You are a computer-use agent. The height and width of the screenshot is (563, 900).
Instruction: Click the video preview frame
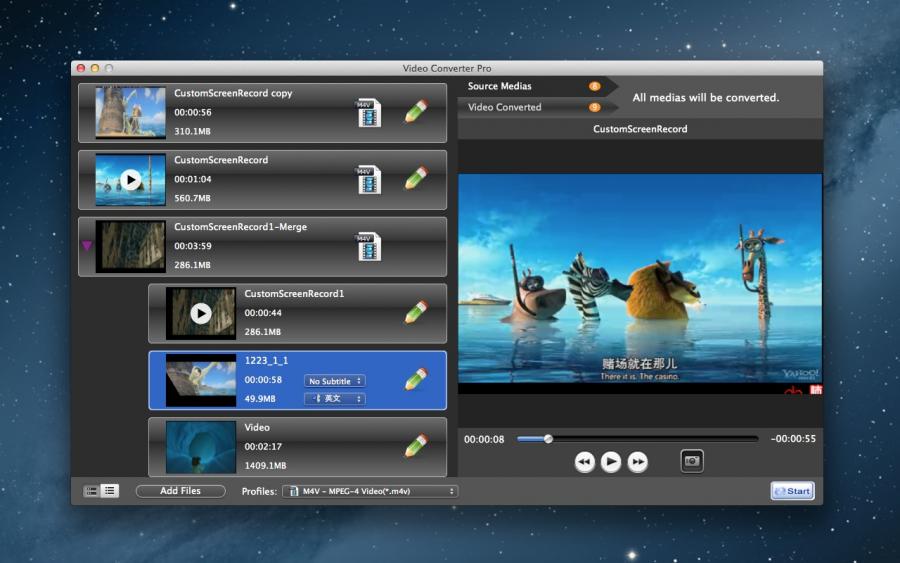640,284
